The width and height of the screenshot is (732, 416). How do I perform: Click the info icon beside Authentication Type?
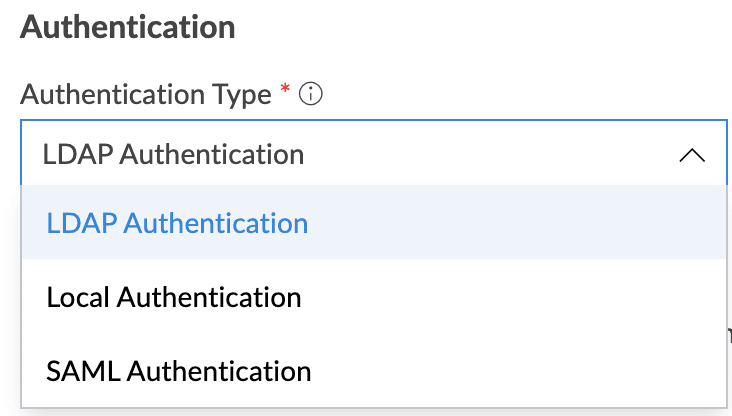tap(311, 95)
